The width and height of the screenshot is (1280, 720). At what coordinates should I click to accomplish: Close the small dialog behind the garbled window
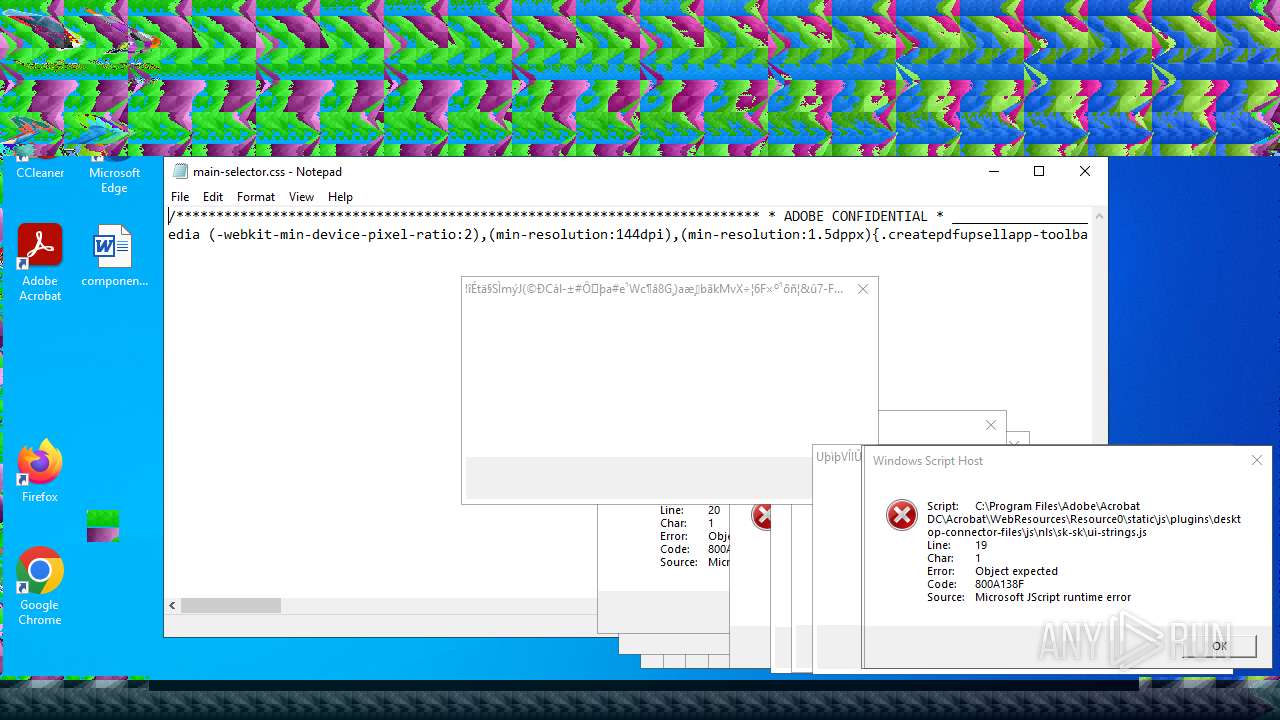click(x=991, y=425)
